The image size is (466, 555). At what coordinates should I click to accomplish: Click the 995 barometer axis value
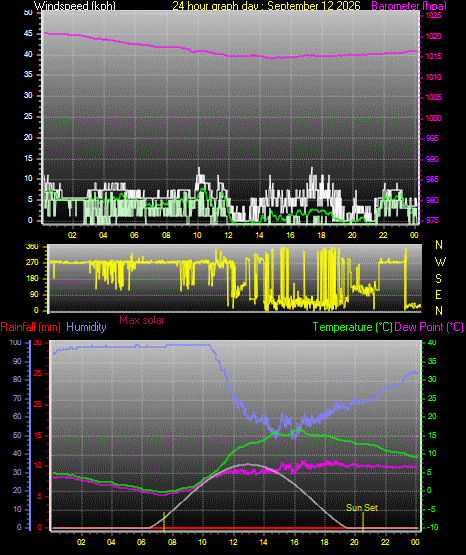click(x=432, y=138)
